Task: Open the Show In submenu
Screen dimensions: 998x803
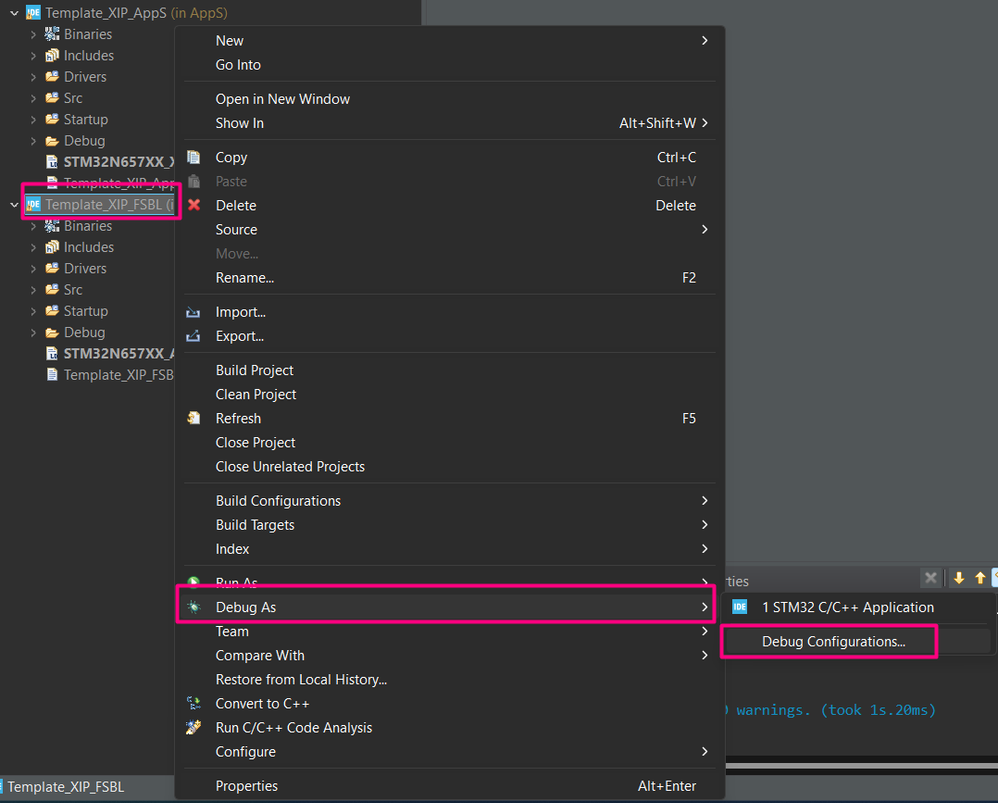Action: pyautogui.click(x=449, y=123)
